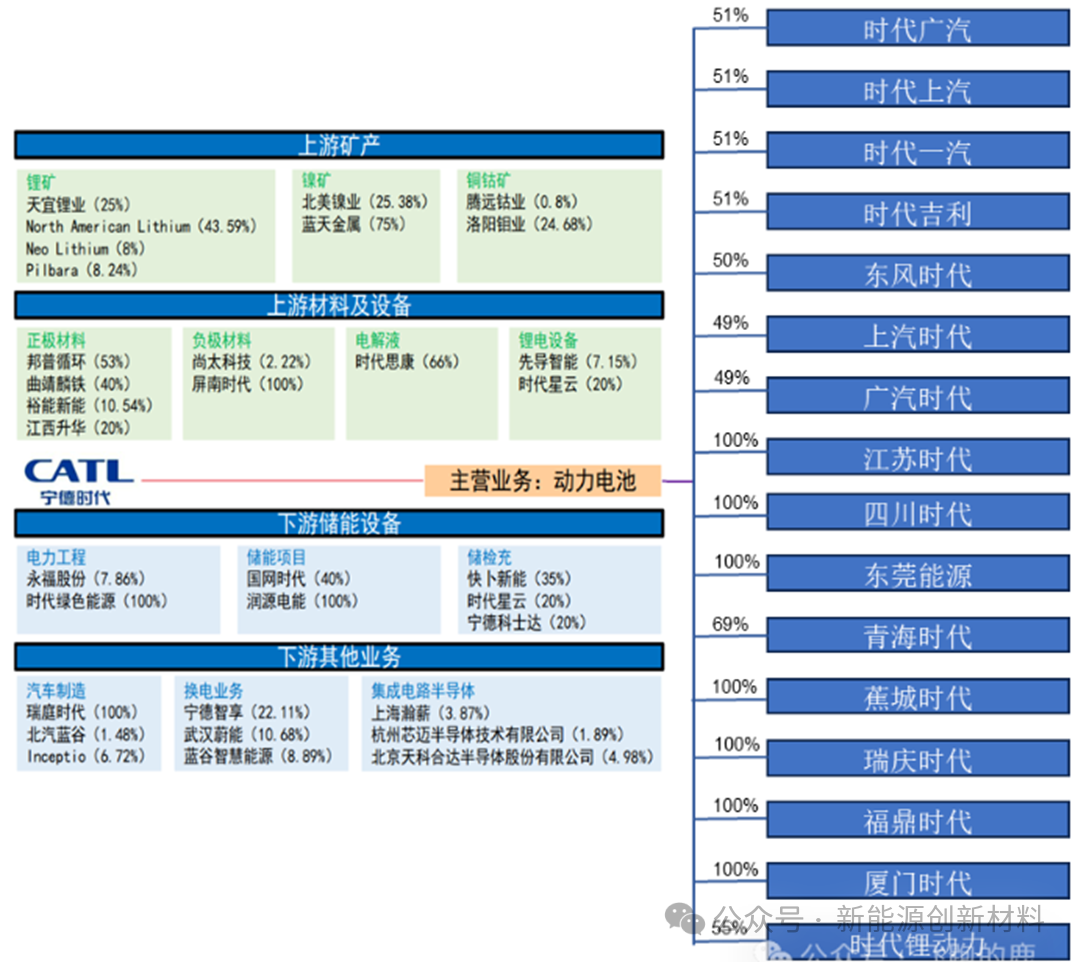
Task: Click the 宁德科士达 (20%) entry
Action: 527,622
